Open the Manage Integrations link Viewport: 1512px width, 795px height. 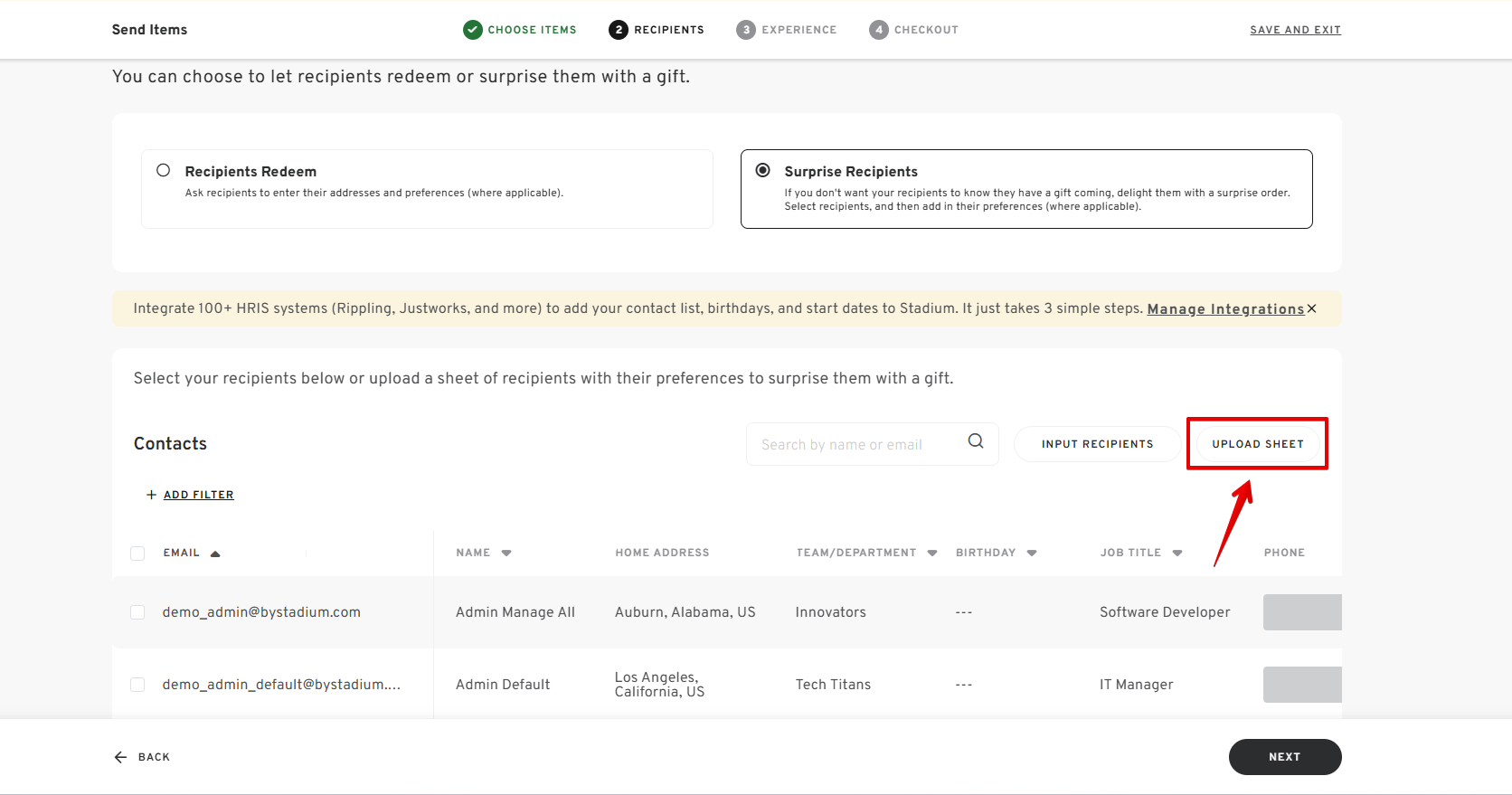[x=1225, y=309]
